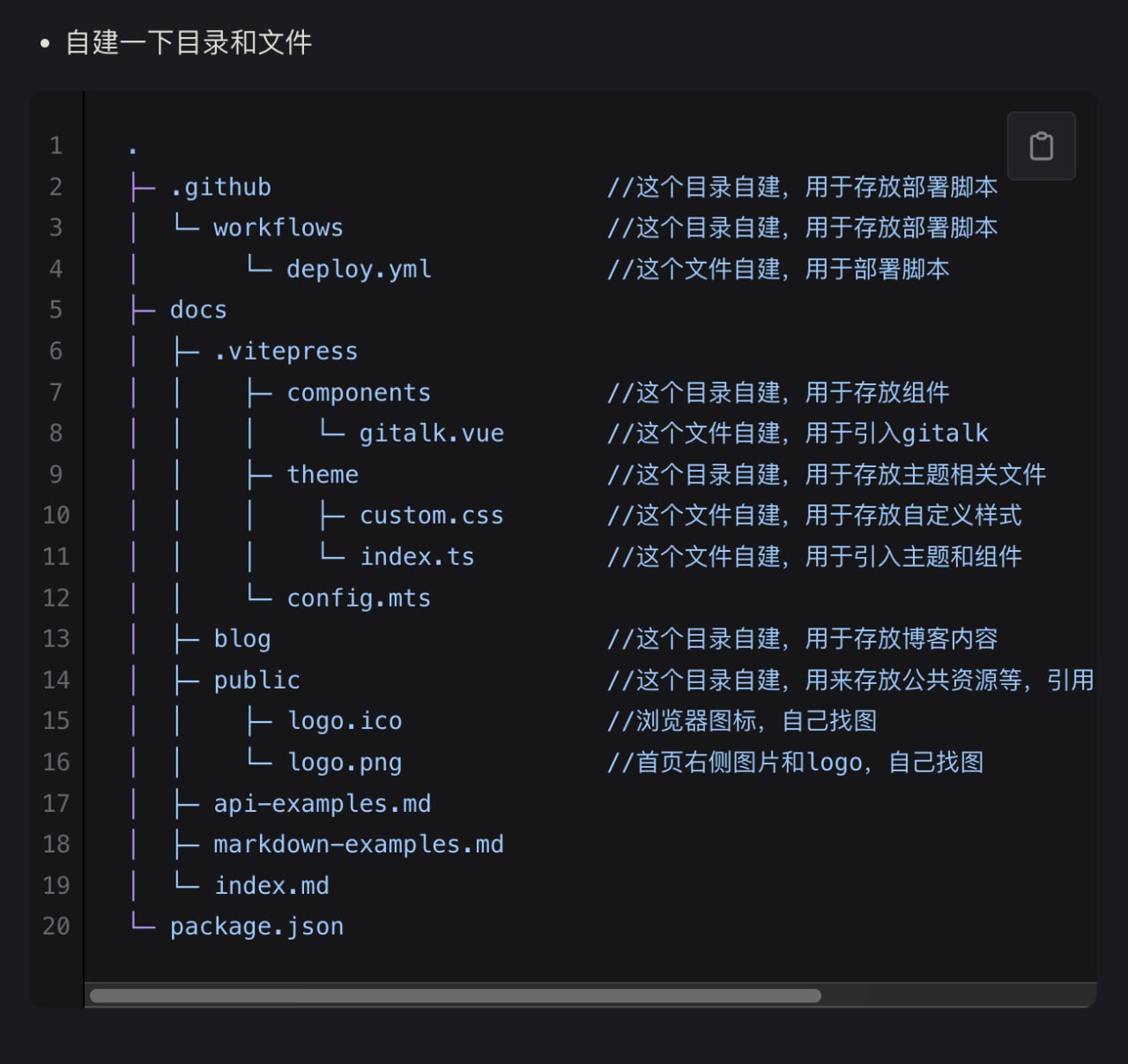The image size is (1128, 1064).
Task: Click the logo.png file entry
Action: [345, 763]
